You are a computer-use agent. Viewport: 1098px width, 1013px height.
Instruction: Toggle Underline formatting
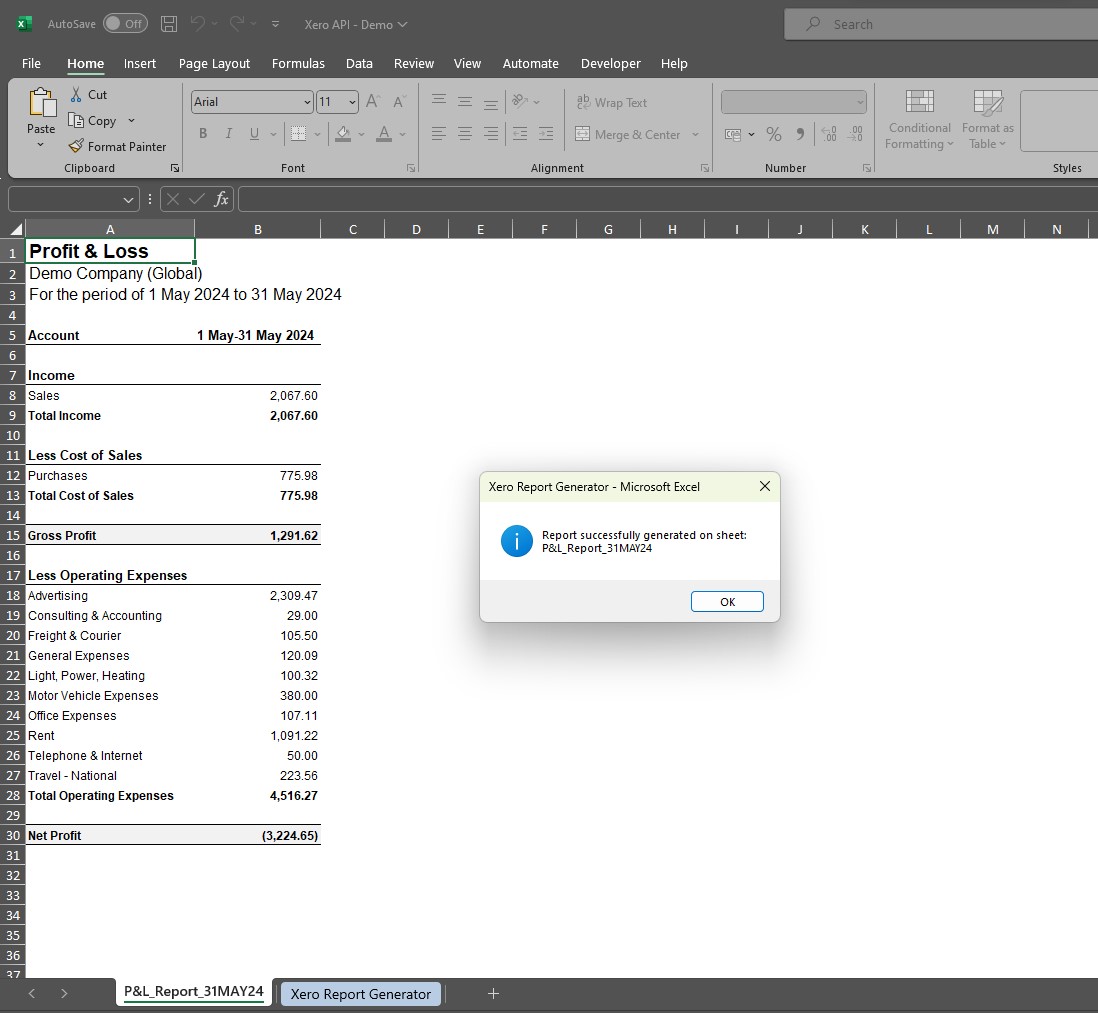pyautogui.click(x=254, y=133)
